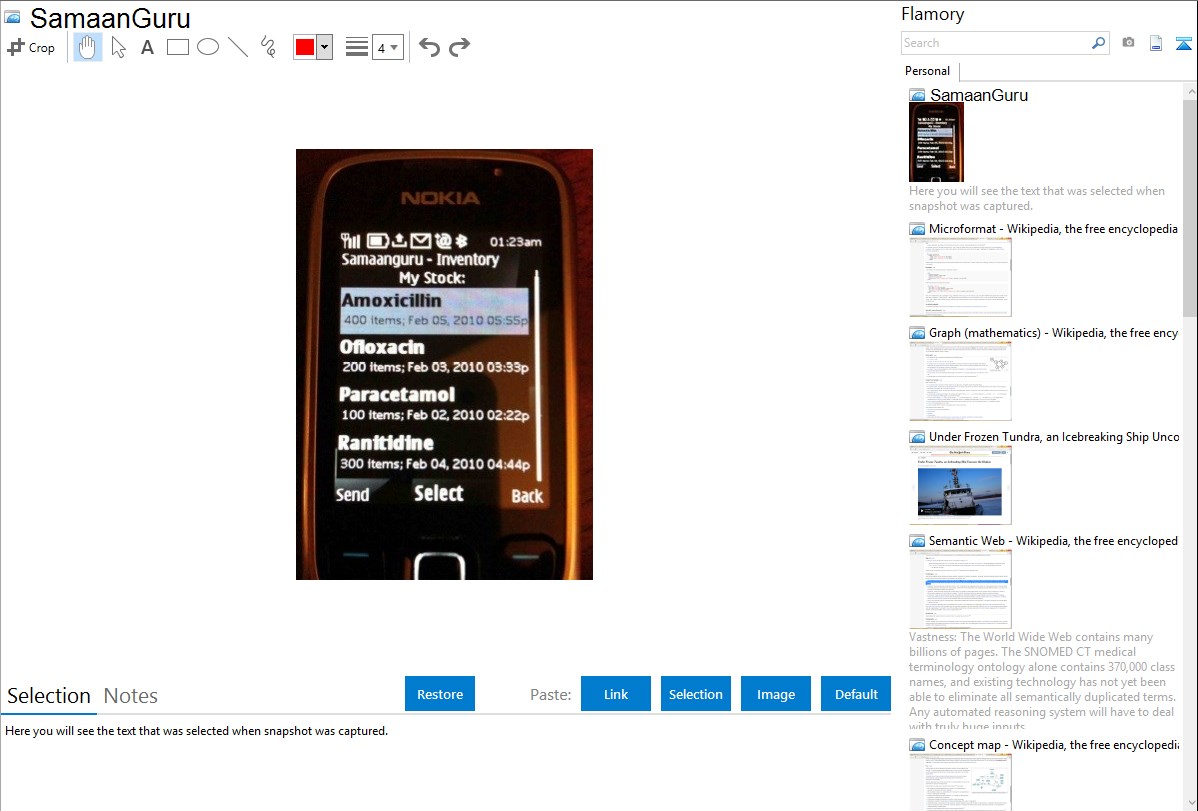Click Graph (mathematics) entry title
The width and height of the screenshot is (1198, 811).
coord(1053,333)
